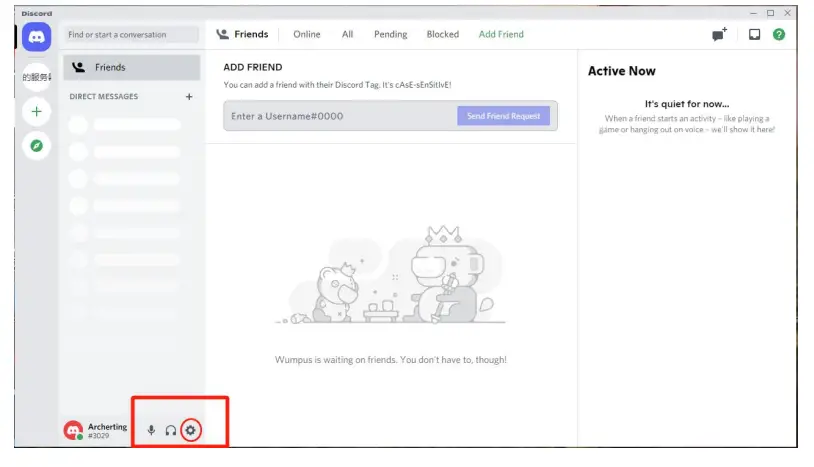The height and width of the screenshot is (467, 814).
Task: Deafen with the headphones icon
Action: tap(171, 430)
